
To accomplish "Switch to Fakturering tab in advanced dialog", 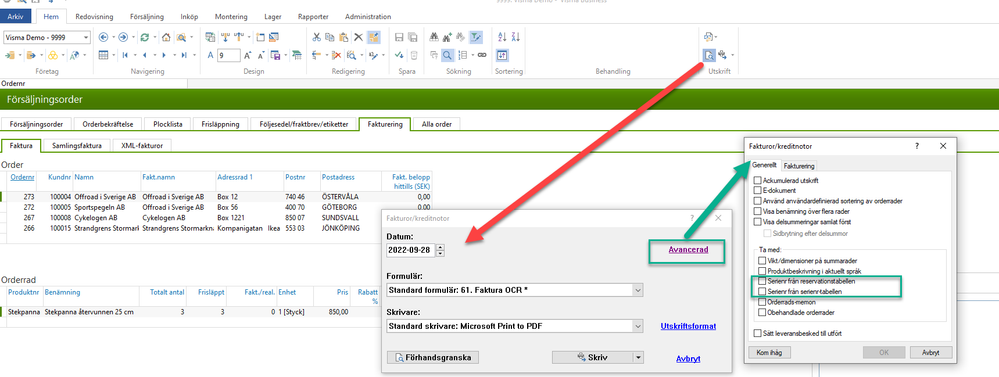I will click(x=799, y=166).
